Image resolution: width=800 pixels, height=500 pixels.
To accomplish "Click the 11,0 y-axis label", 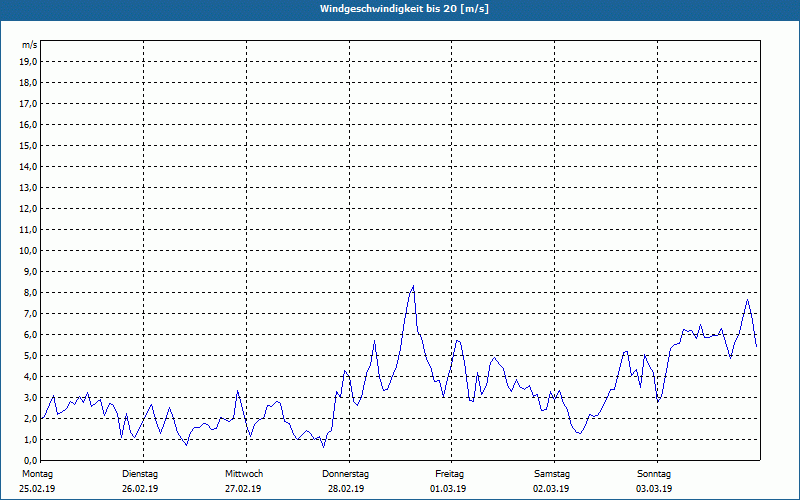I will tap(28, 230).
